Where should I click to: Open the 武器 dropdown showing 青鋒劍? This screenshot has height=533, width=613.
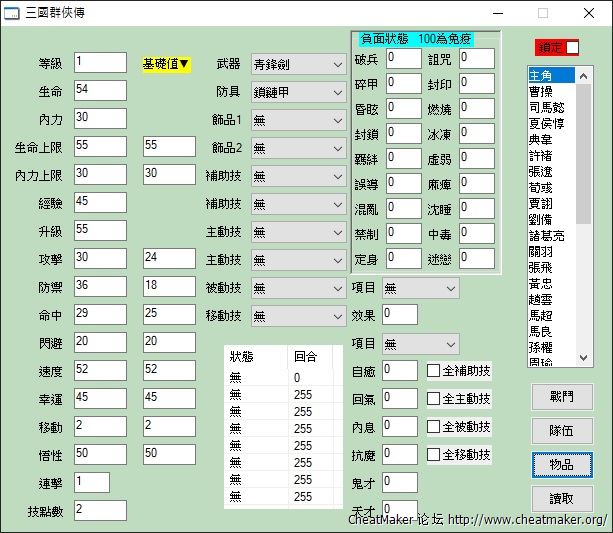(299, 64)
